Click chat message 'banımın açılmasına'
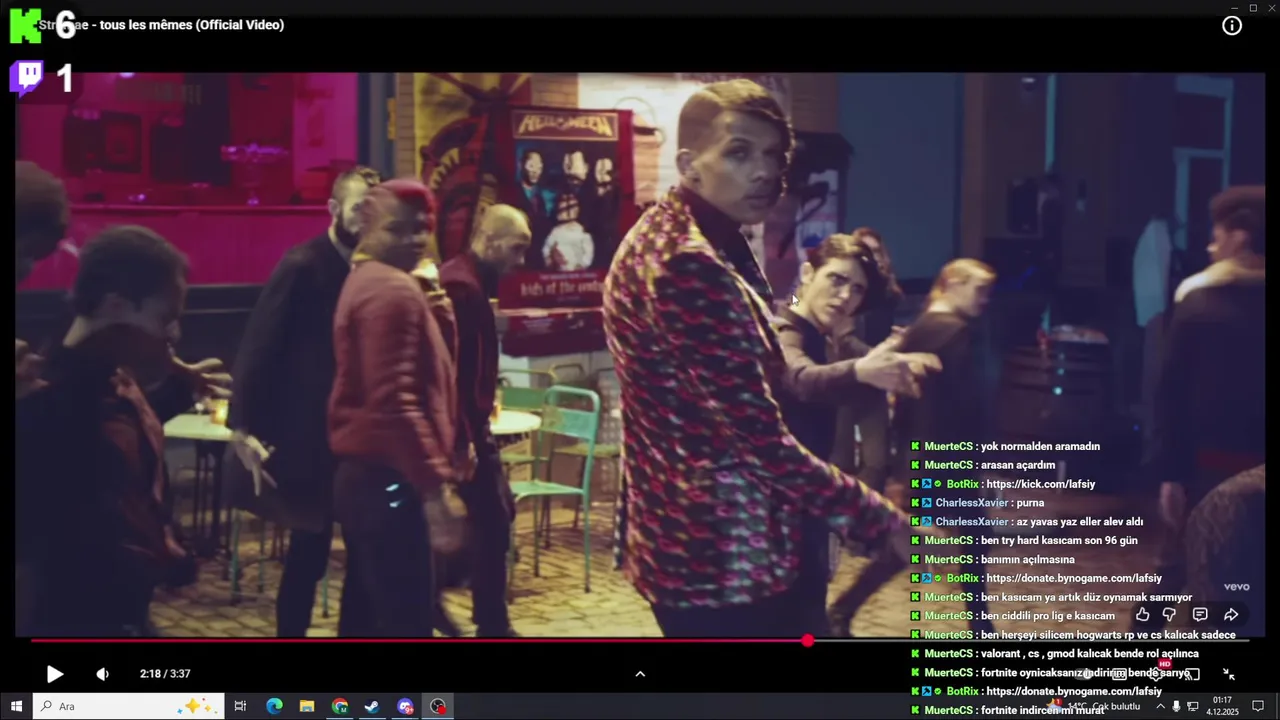Screen dimensions: 1280x720 (x=1027, y=560)
